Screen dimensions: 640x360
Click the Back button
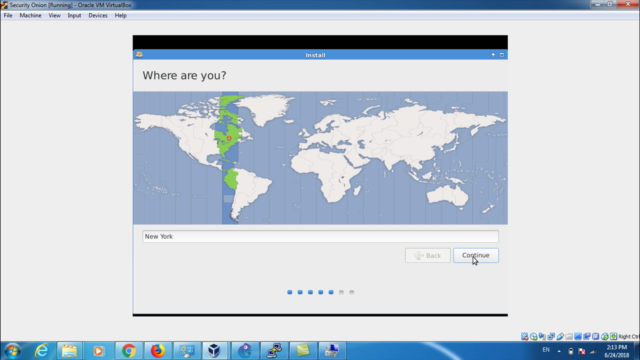[x=428, y=256]
